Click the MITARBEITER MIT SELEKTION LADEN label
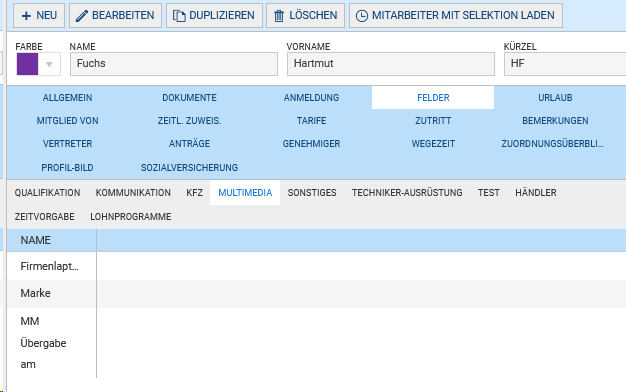 tap(463, 15)
